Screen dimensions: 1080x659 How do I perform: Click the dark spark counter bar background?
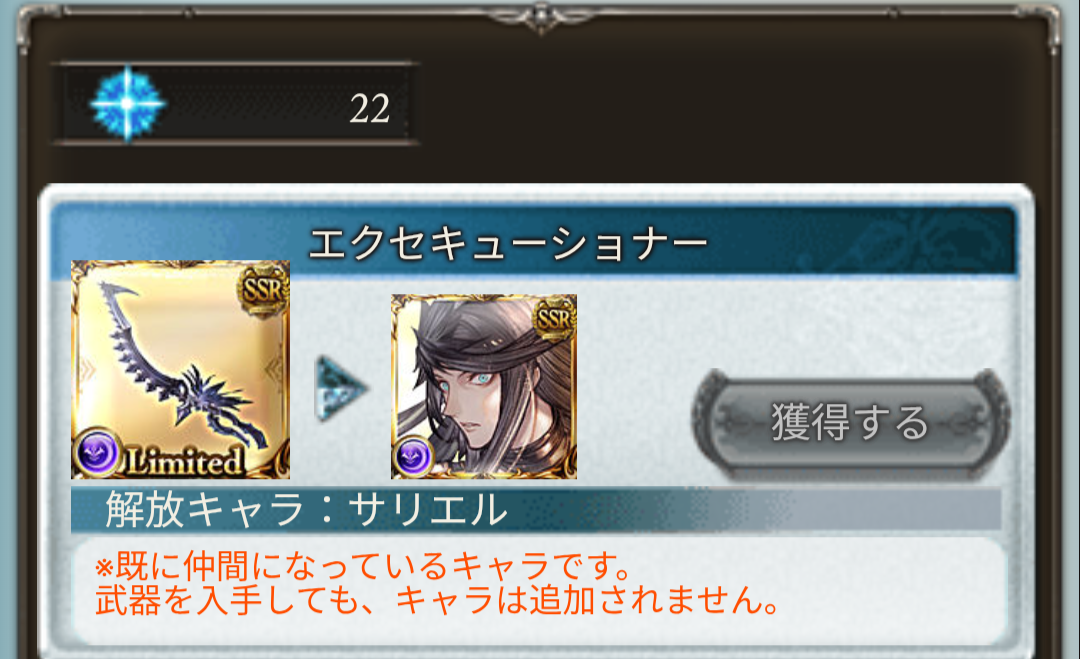(236, 104)
